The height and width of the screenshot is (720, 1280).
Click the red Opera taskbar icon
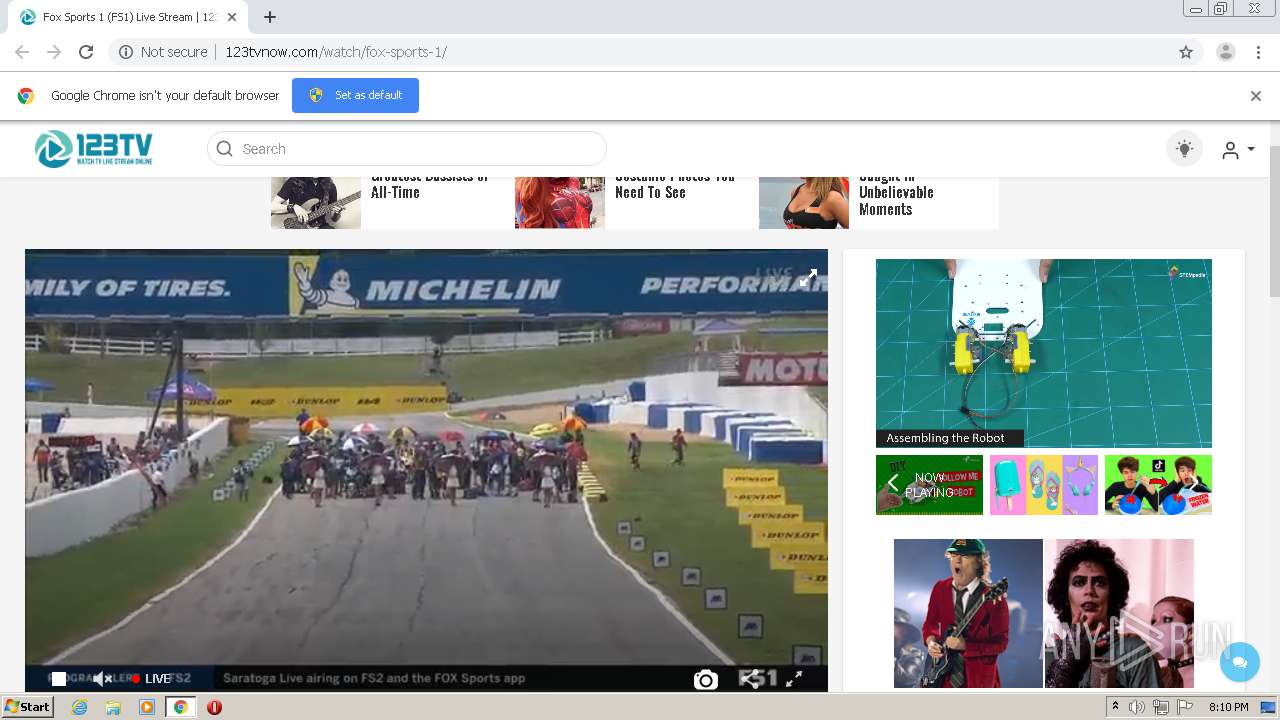click(214, 707)
